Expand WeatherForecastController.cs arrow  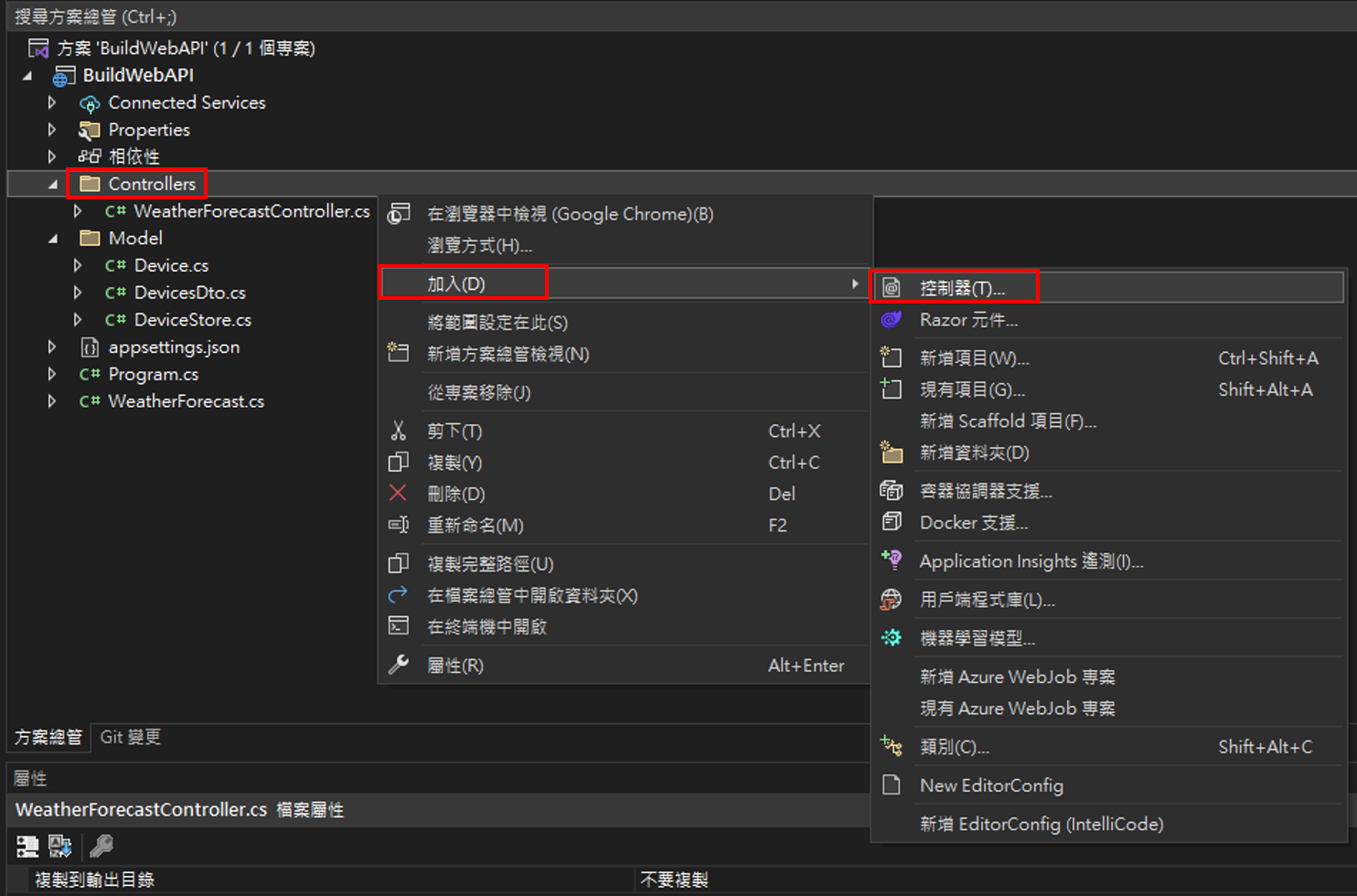point(78,211)
